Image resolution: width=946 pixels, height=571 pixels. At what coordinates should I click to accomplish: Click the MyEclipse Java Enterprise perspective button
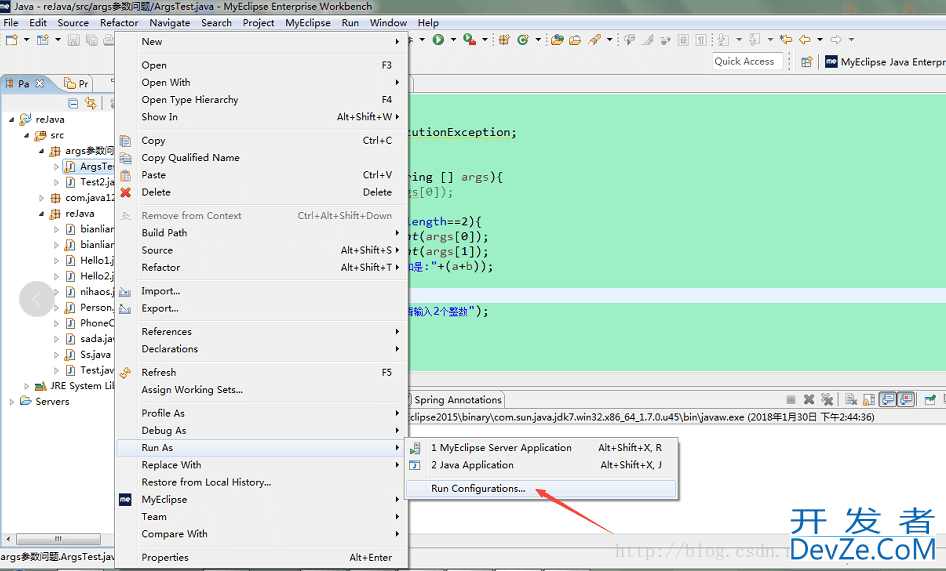(x=884, y=62)
